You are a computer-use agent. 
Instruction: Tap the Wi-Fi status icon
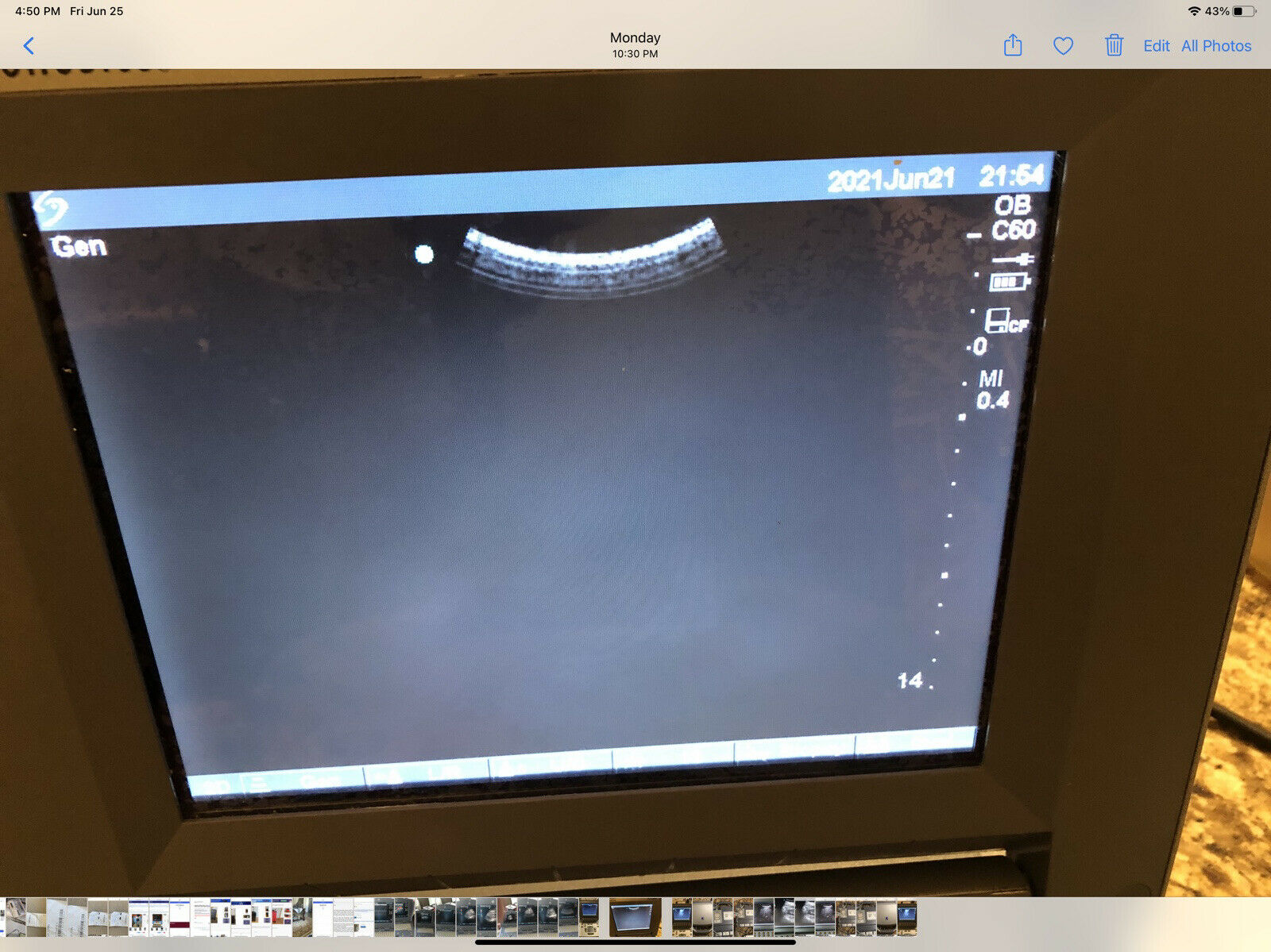(1194, 11)
